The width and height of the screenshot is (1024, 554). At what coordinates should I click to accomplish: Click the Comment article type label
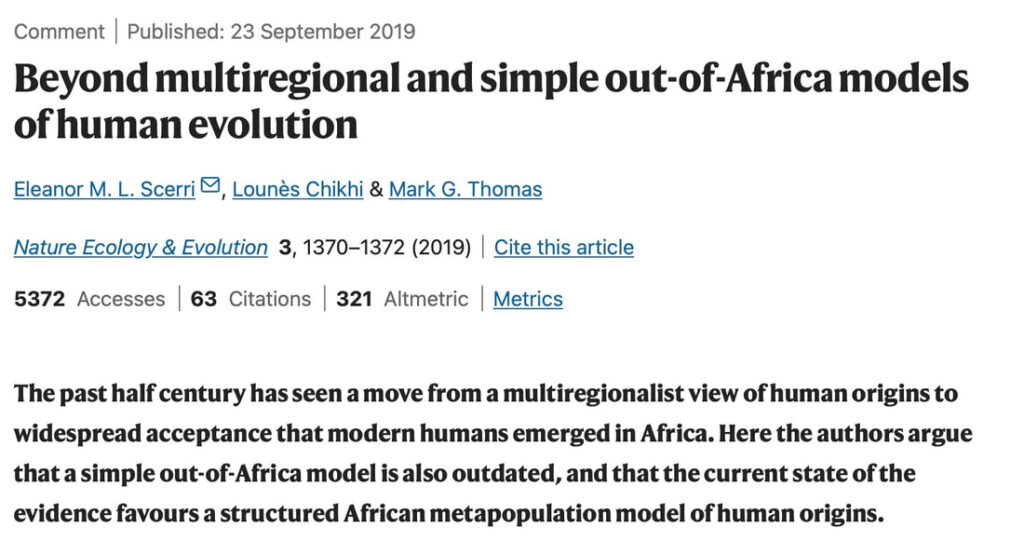(58, 31)
